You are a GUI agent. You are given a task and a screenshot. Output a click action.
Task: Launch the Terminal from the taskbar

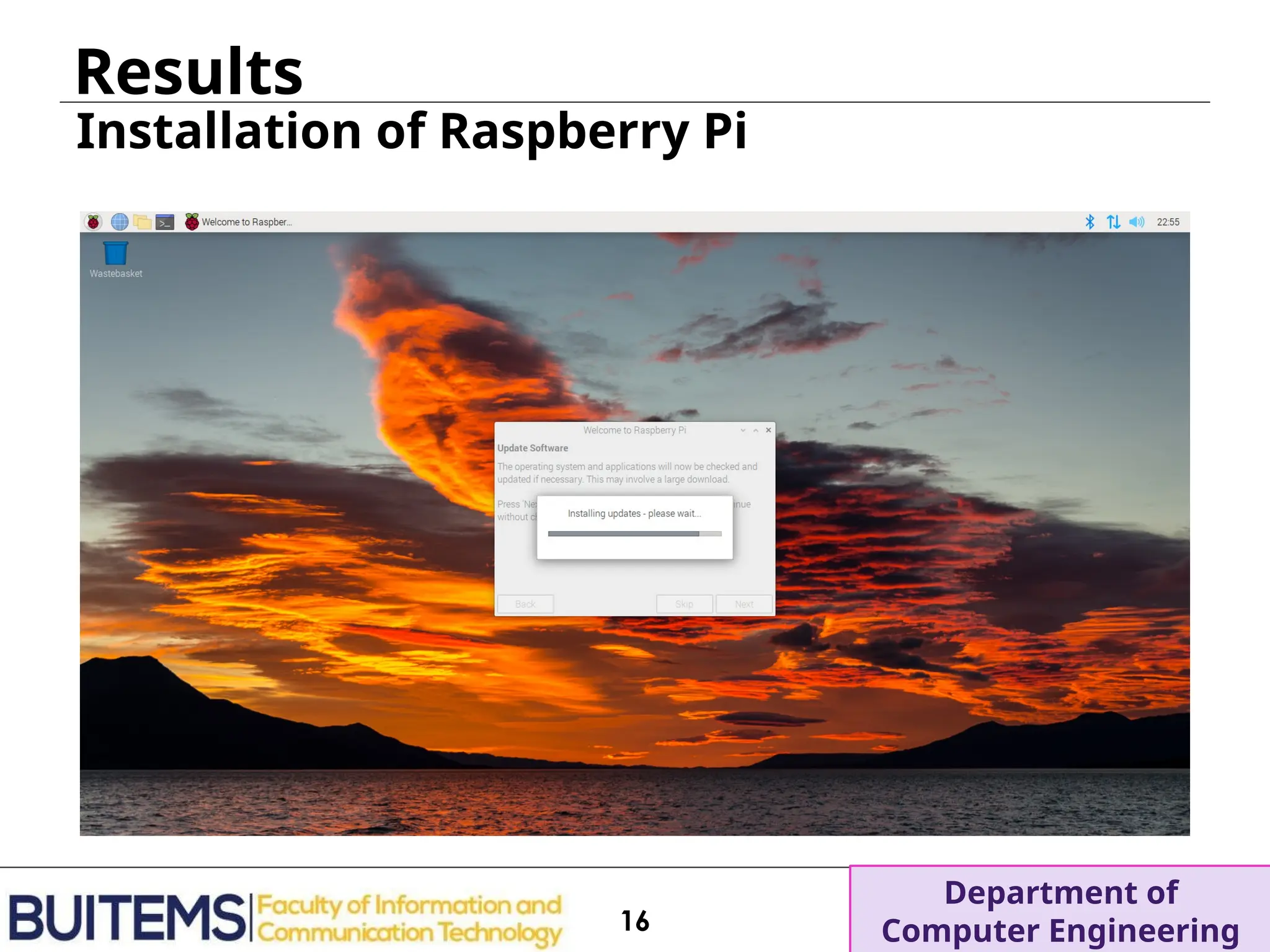click(x=165, y=222)
